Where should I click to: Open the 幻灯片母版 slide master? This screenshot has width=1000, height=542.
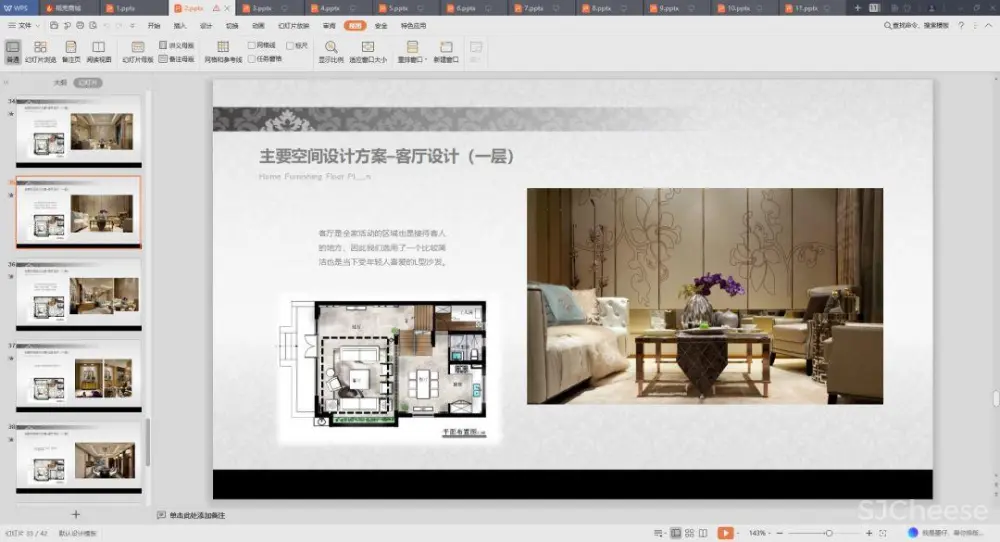(x=138, y=52)
